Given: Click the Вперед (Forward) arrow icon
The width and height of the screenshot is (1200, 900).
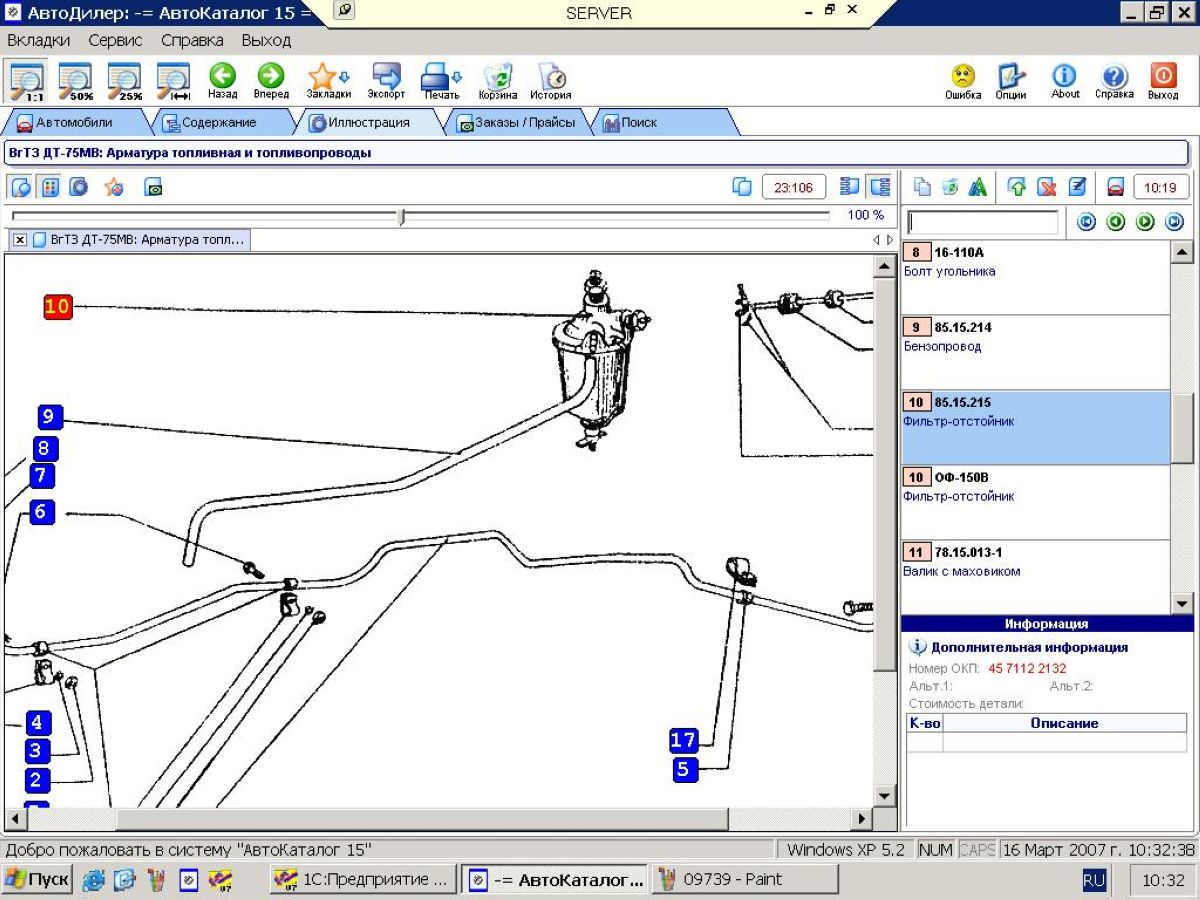Looking at the screenshot, I should [x=271, y=80].
